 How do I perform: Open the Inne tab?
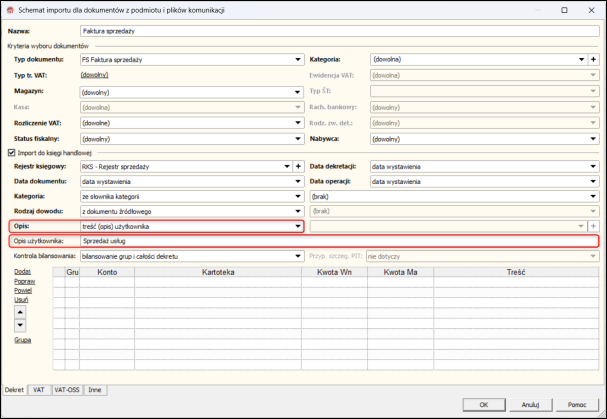tap(95, 390)
